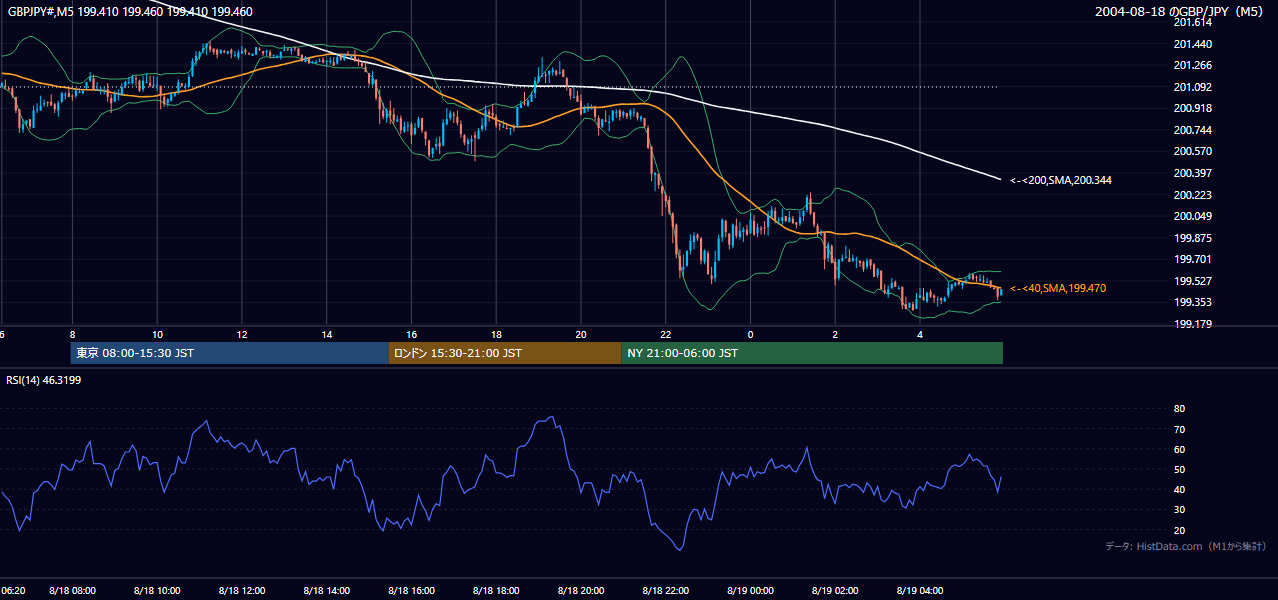Click the 06:20 bottom time label
Image resolution: width=1278 pixels, height=600 pixels.
click(13, 591)
